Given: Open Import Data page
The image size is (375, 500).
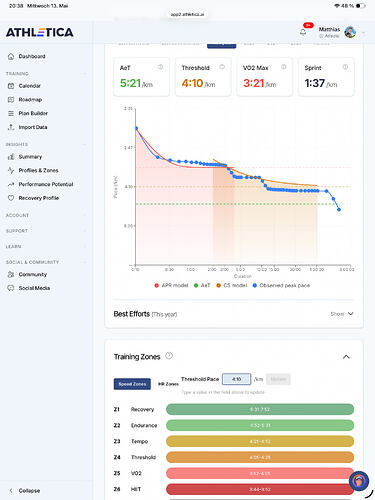Looking at the screenshot, I should click(33, 127).
